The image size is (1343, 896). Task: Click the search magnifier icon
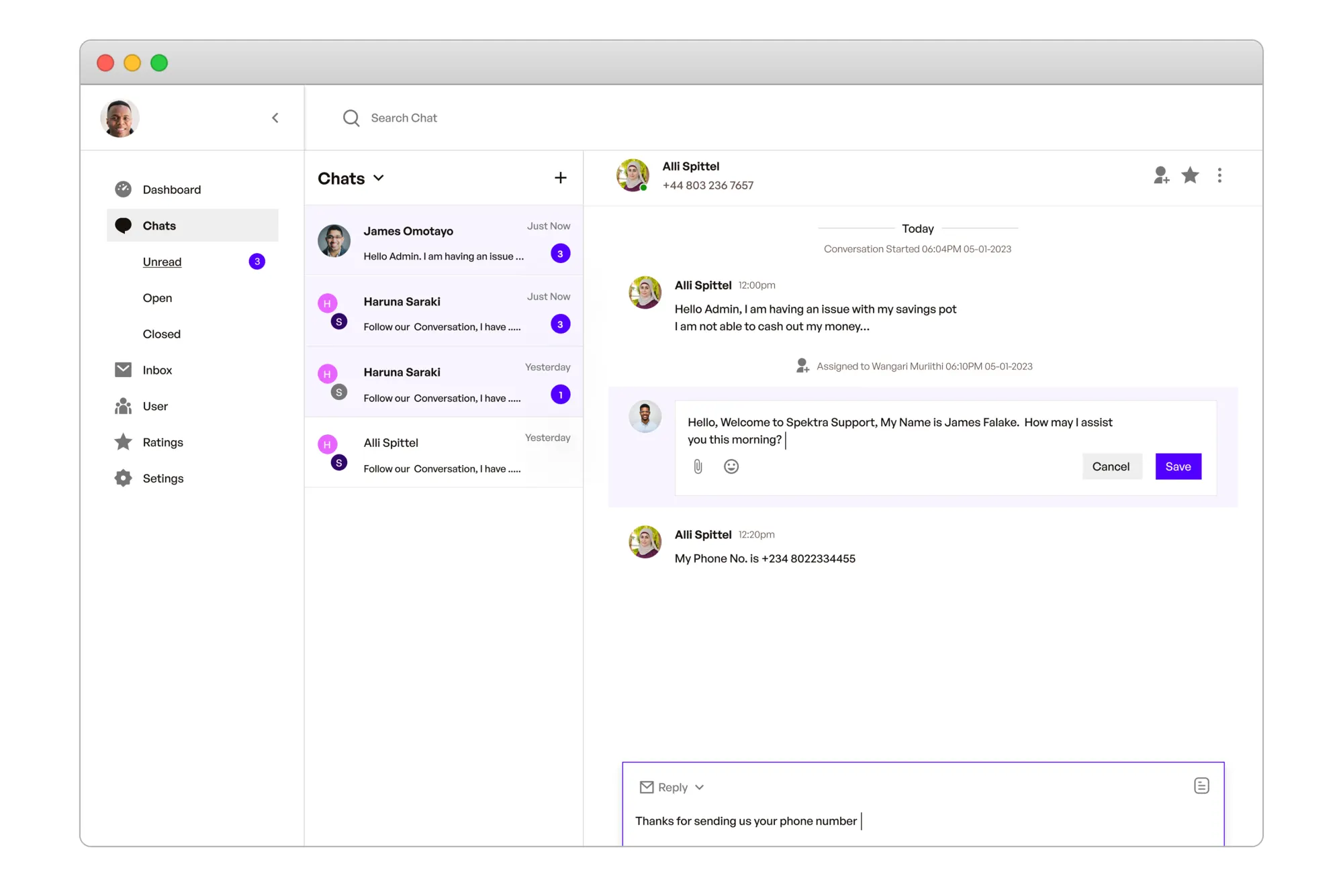point(351,118)
